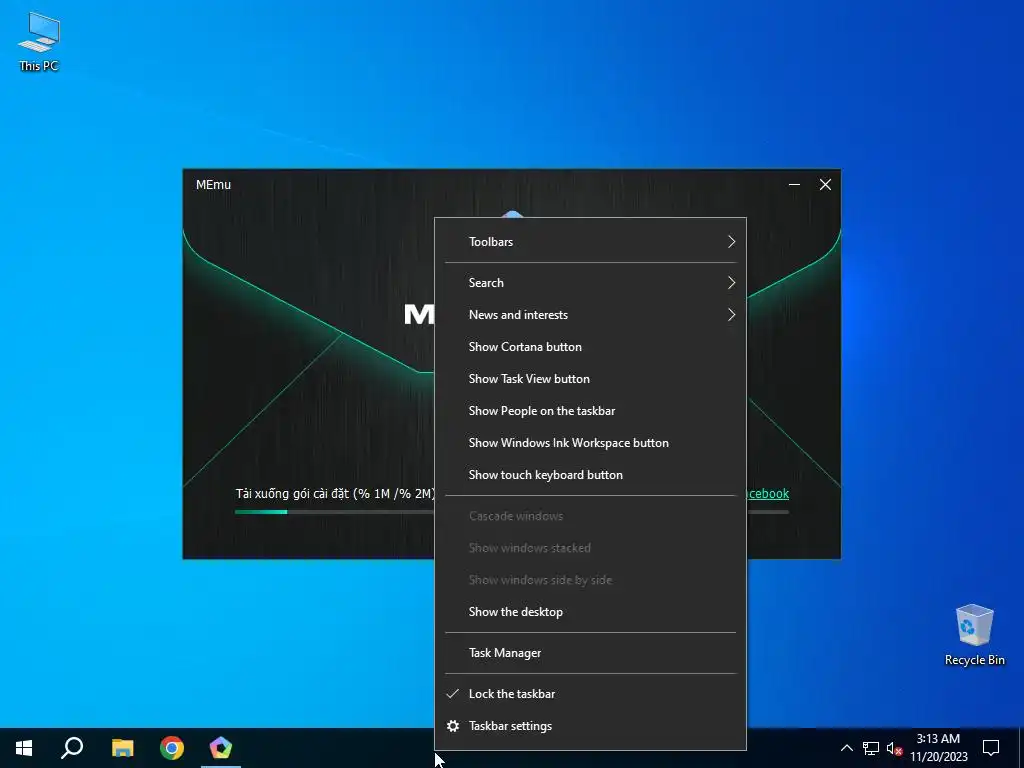1024x768 pixels.
Task: Minimize the MEmu installer window
Action: coord(794,185)
